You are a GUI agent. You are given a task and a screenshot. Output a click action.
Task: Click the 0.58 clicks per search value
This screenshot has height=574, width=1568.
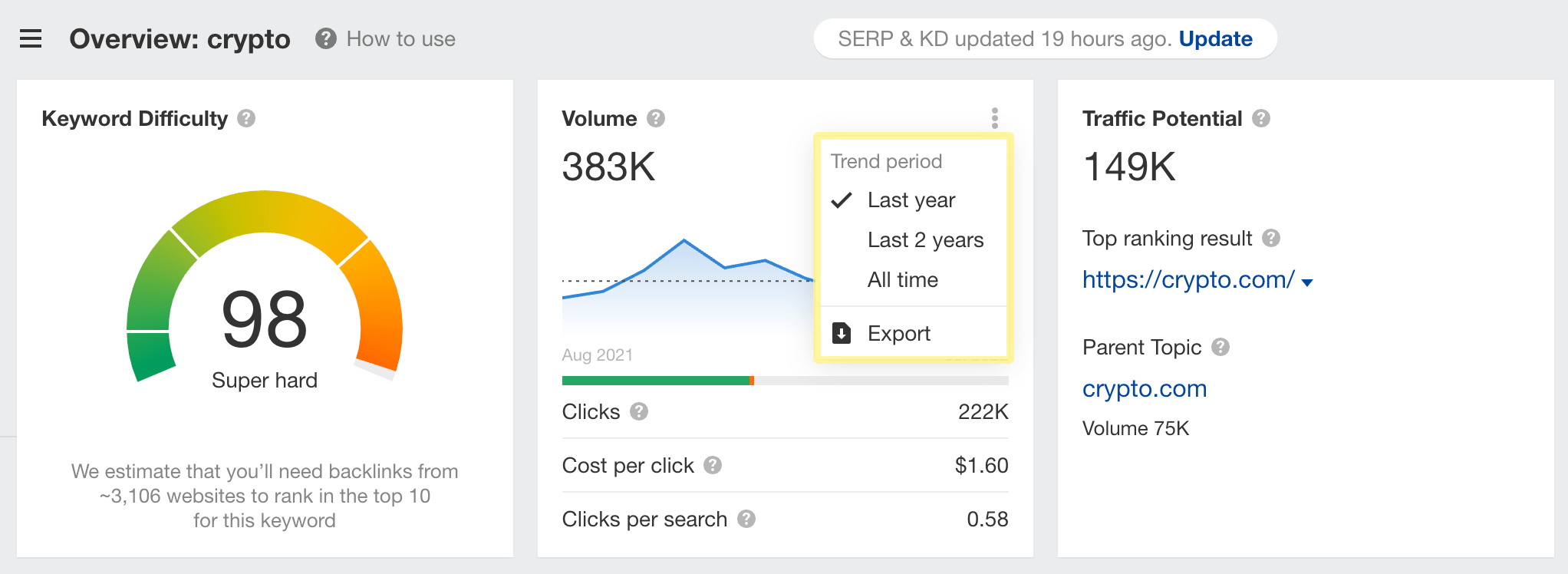pos(987,520)
